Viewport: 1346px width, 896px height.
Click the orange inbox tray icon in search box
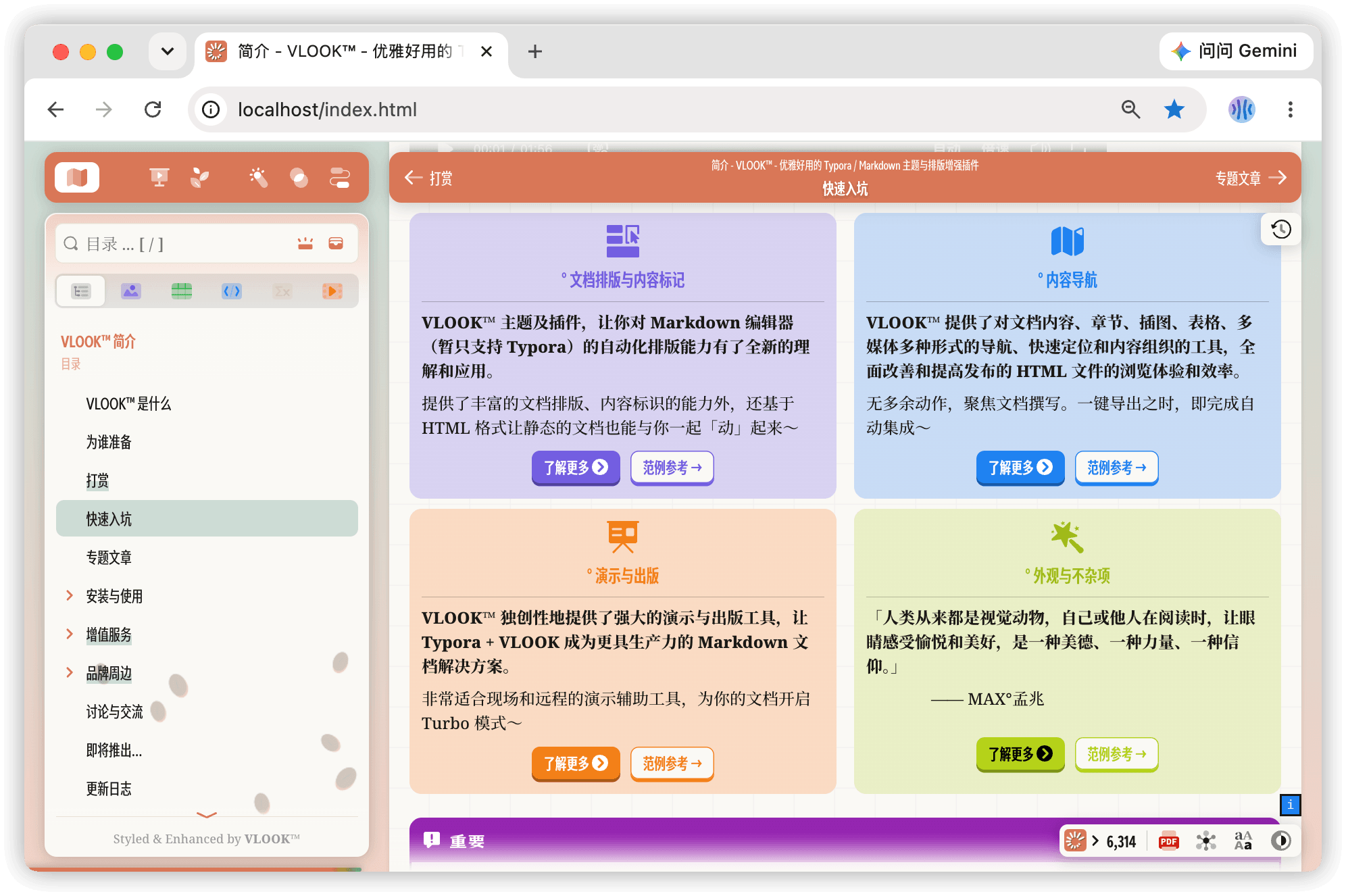pos(336,244)
